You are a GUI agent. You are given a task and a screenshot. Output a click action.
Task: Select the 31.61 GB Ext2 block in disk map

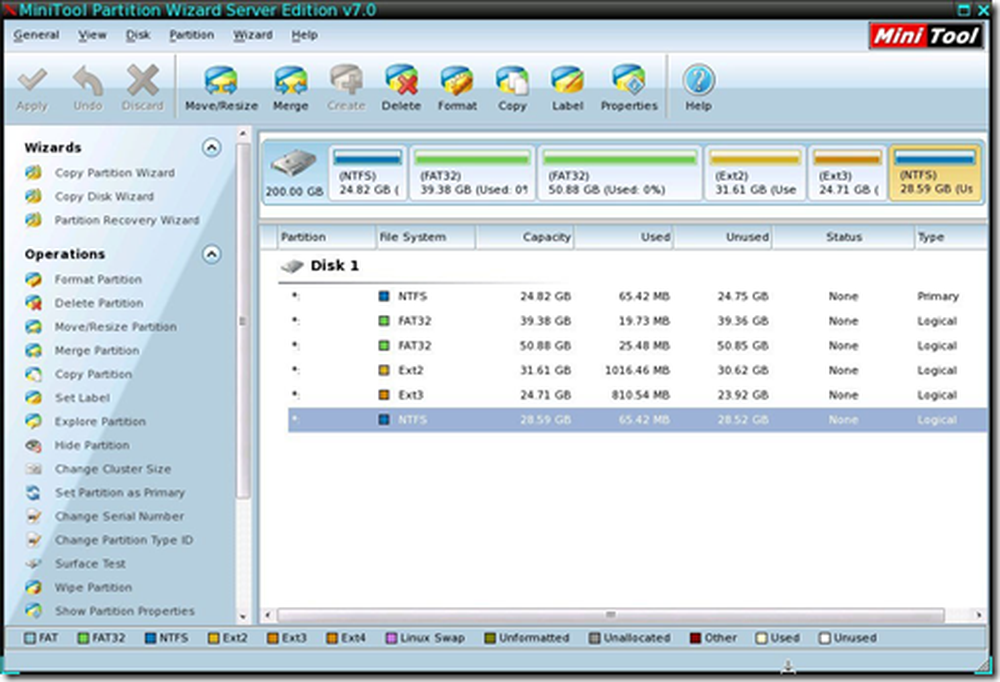coord(755,173)
